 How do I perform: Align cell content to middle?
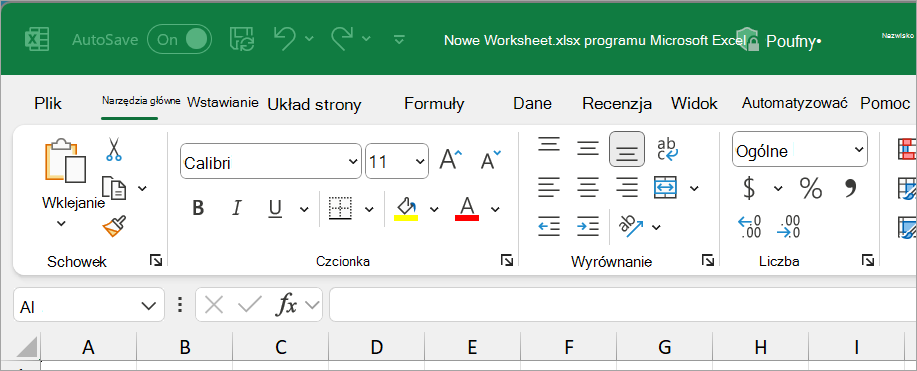pyautogui.click(x=587, y=148)
